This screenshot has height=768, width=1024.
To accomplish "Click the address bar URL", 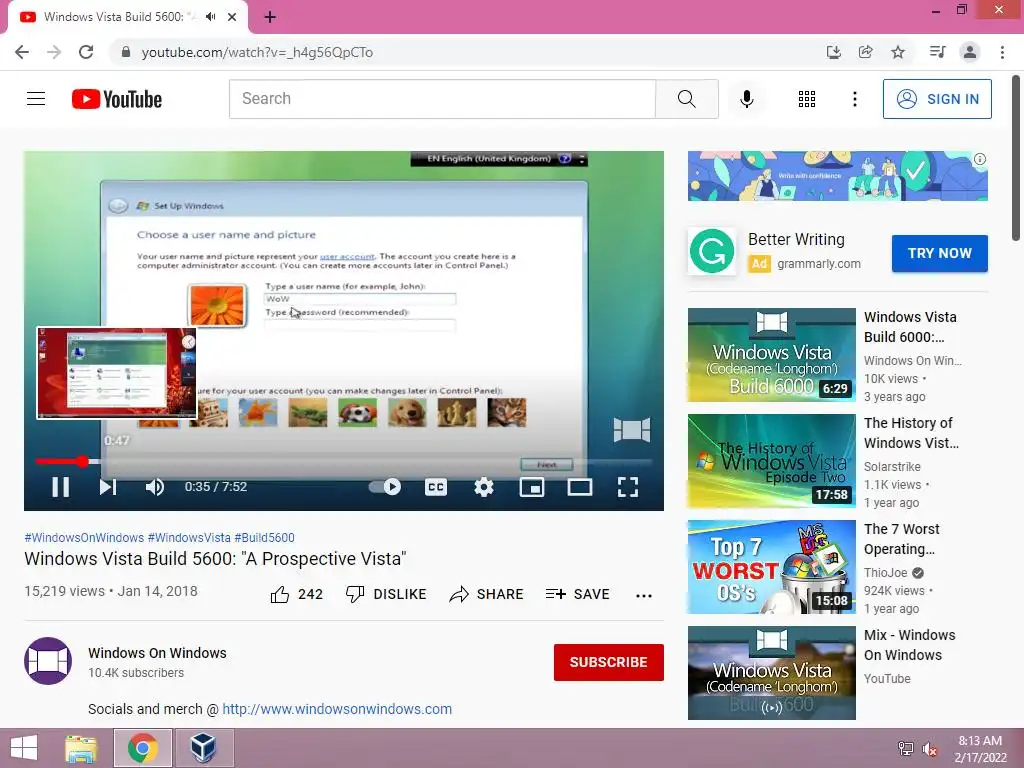I will click(257, 52).
